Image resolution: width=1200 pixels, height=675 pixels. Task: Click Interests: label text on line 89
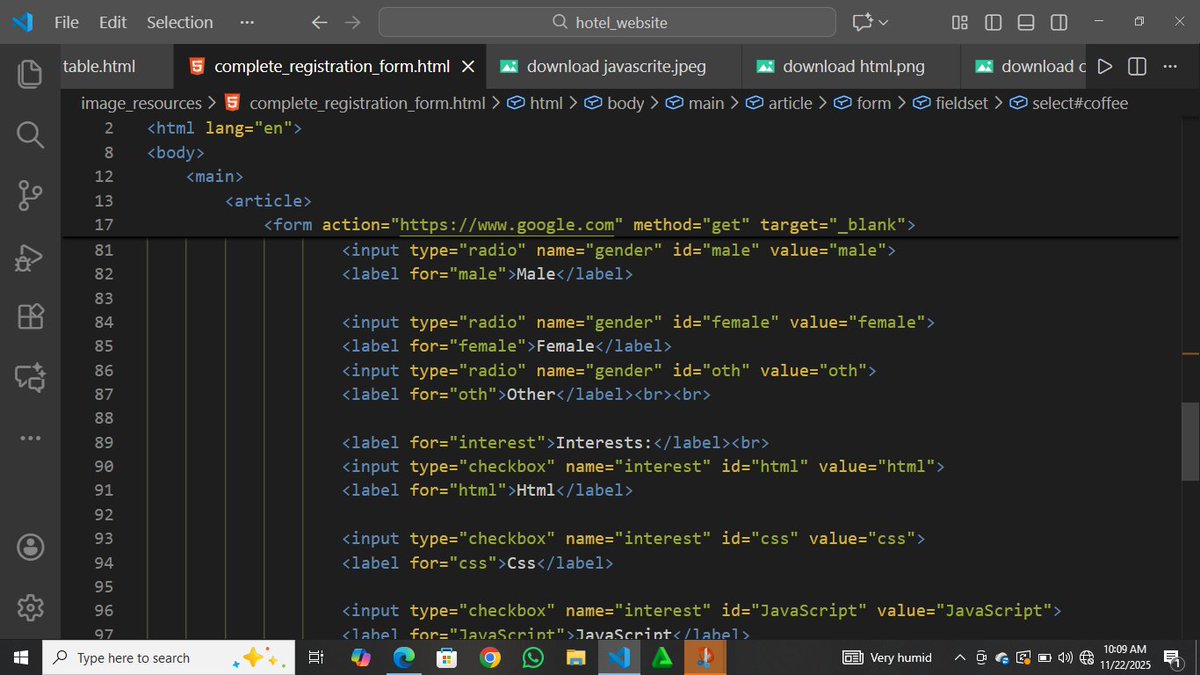coord(603,442)
